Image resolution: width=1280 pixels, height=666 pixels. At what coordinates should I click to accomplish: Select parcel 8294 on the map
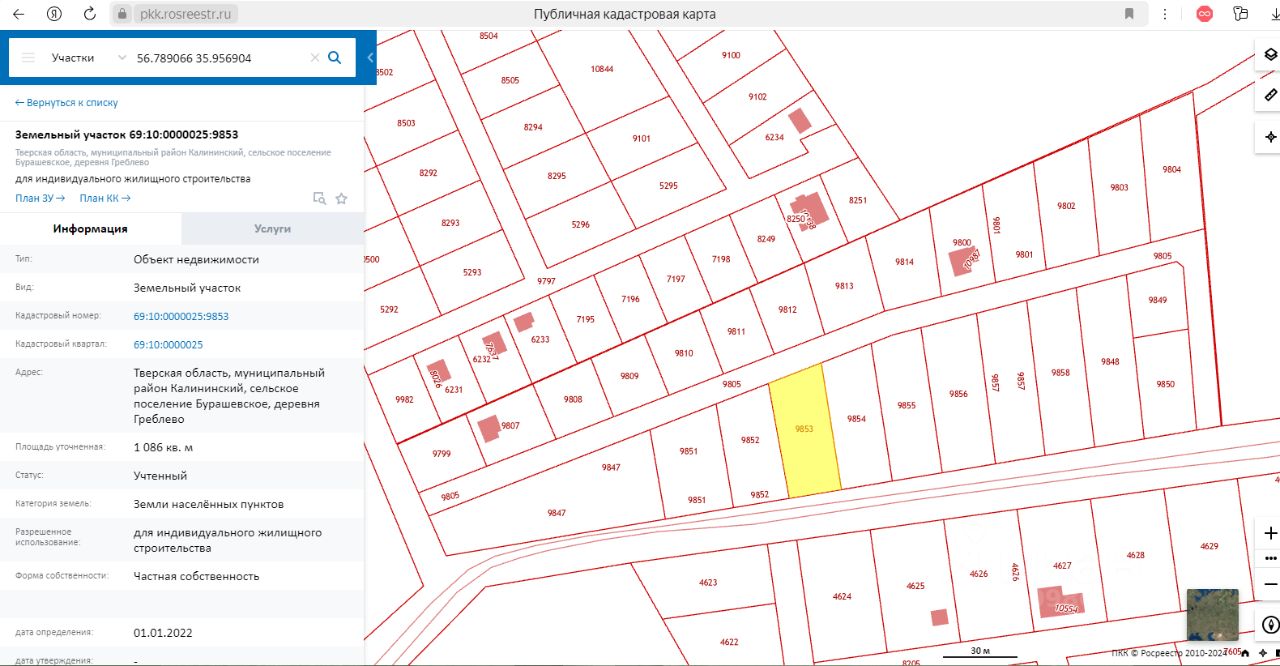[533, 127]
